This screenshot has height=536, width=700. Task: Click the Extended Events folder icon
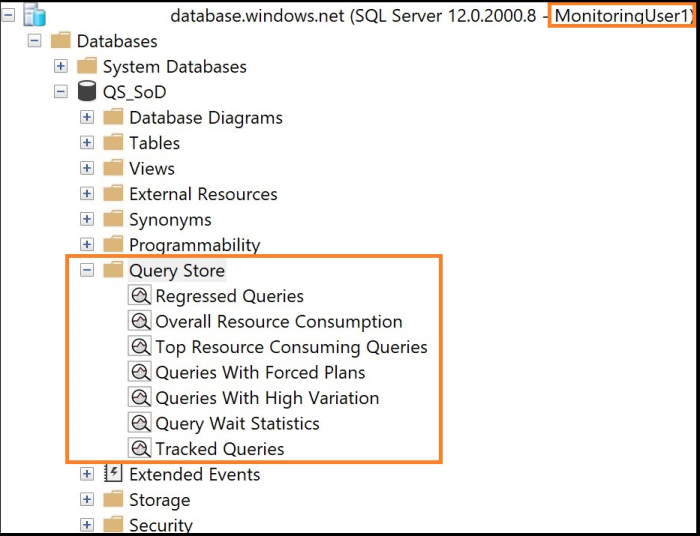coord(113,474)
